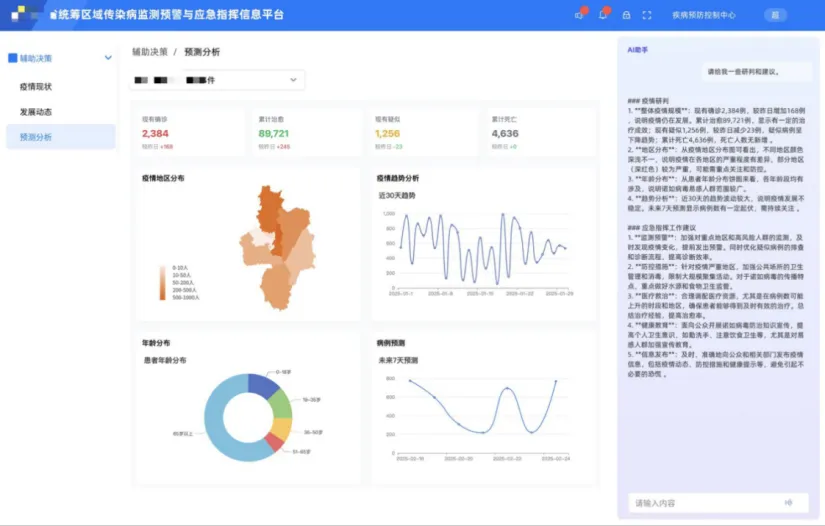The width and height of the screenshot is (825, 526).
Task: Click the darkest orange region on map
Action: [269, 208]
